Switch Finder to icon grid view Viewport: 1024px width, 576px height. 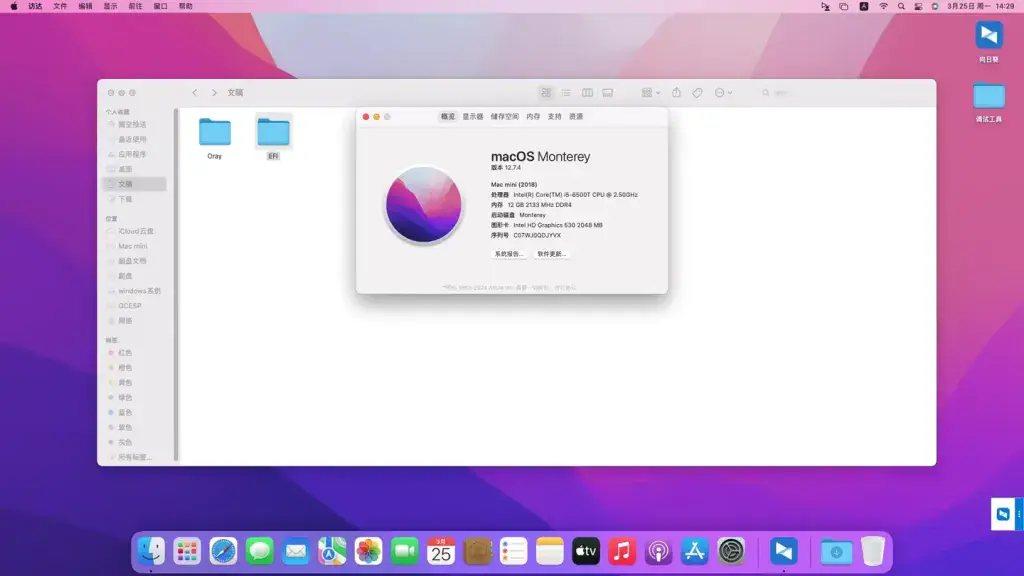click(x=546, y=93)
